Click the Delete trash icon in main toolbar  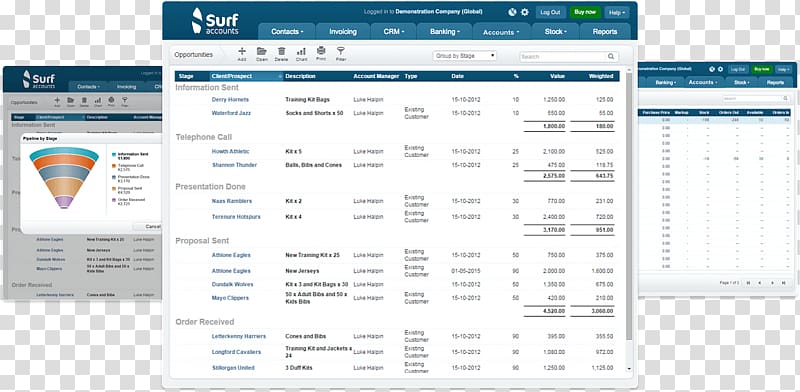282,51
